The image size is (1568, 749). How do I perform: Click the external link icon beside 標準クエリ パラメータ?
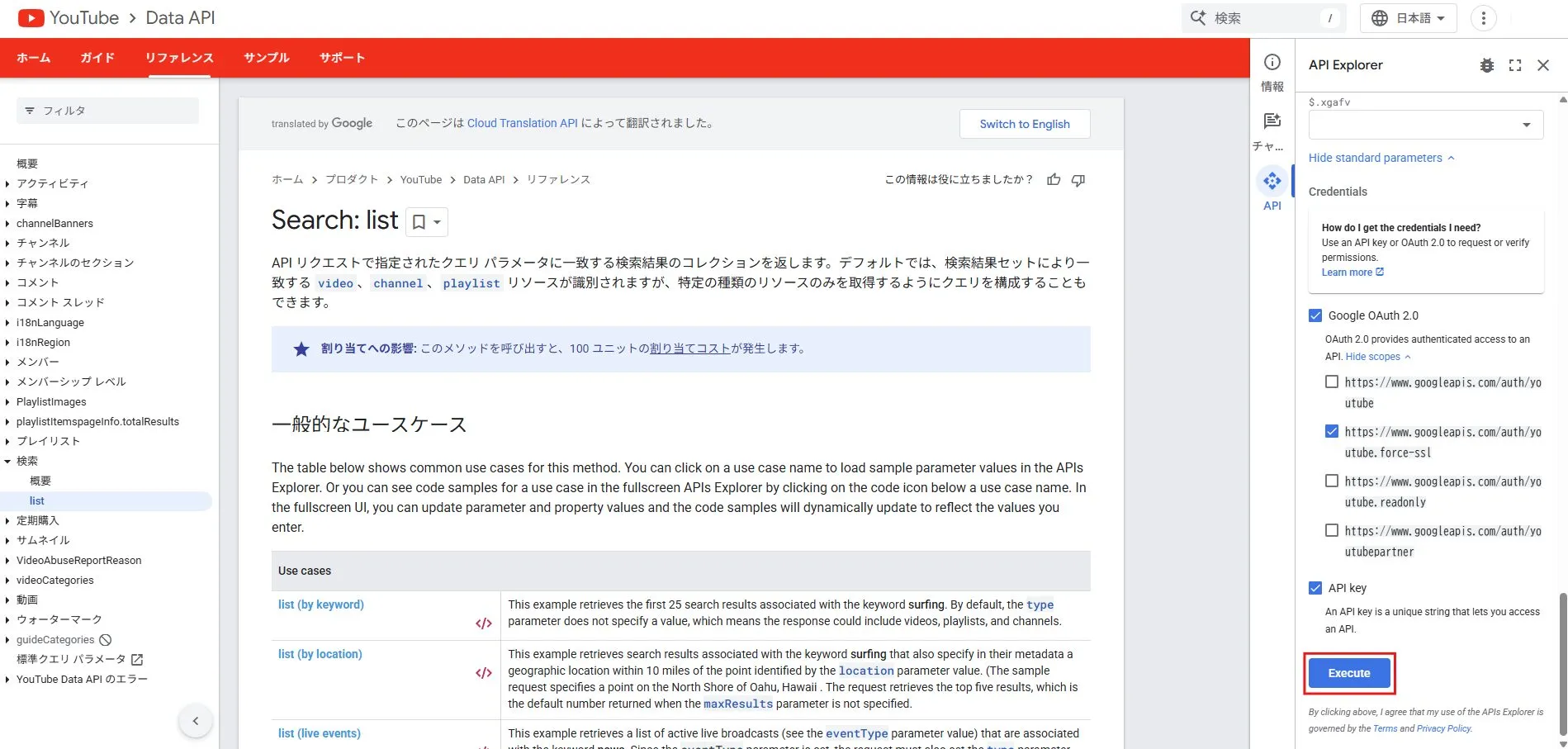click(x=137, y=660)
